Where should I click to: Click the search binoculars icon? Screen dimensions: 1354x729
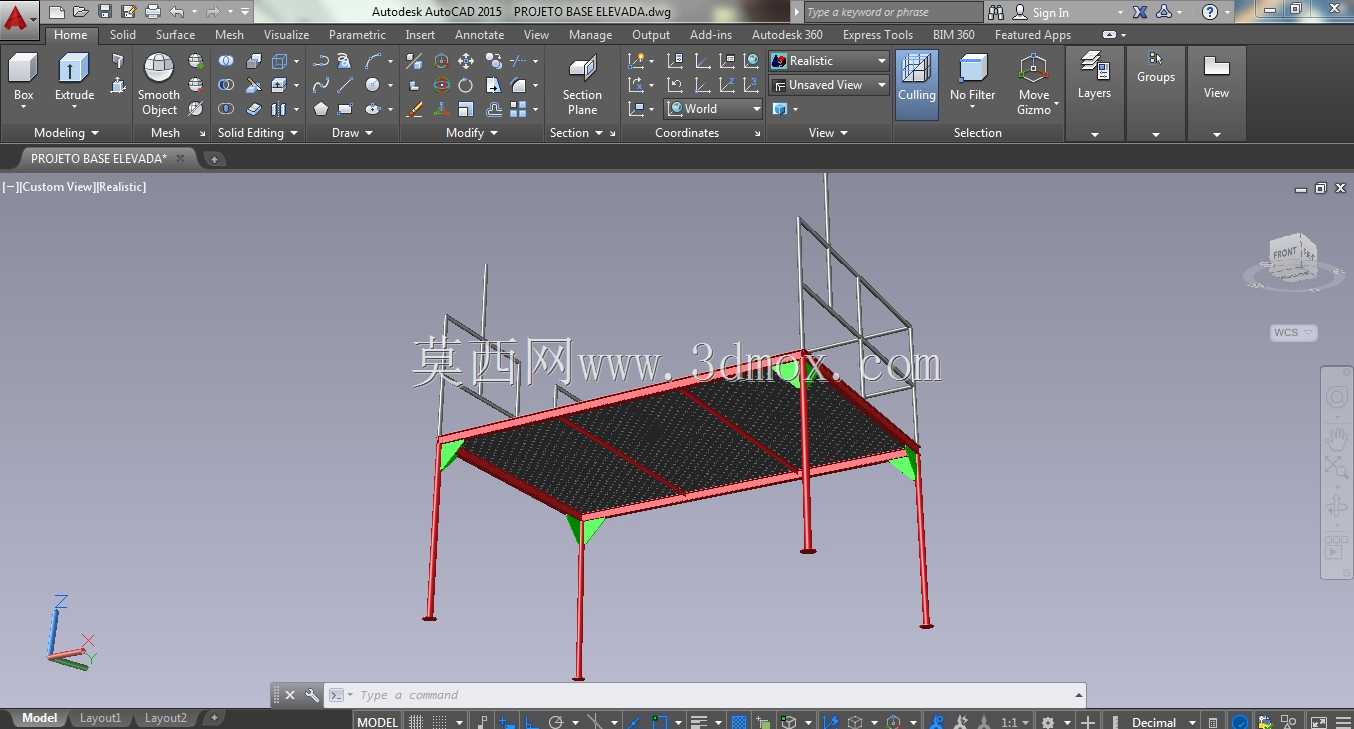(x=996, y=12)
